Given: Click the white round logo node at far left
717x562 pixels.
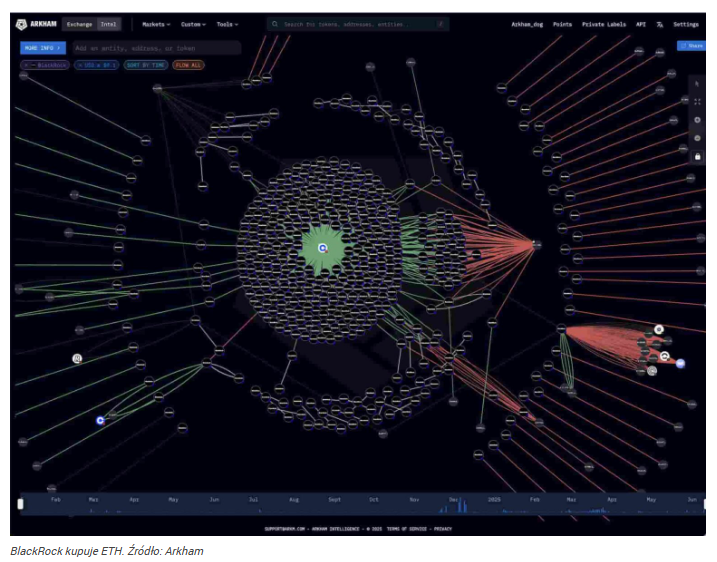Looking at the screenshot, I should tap(77, 359).
